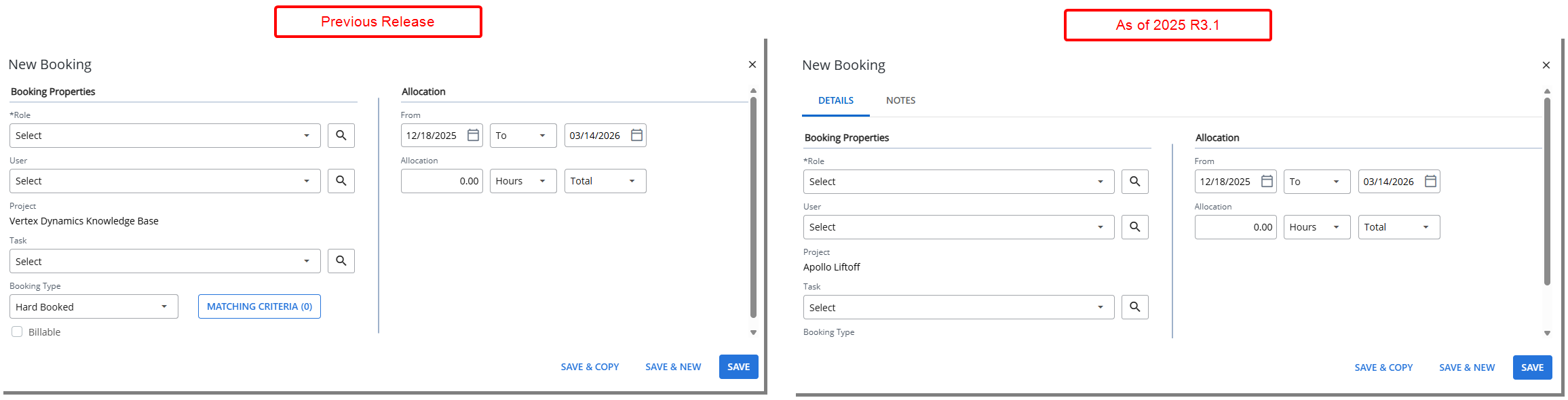Click search icon next to Role in previous release dialog
Viewport: 1568px width, 400px height.
341,136
